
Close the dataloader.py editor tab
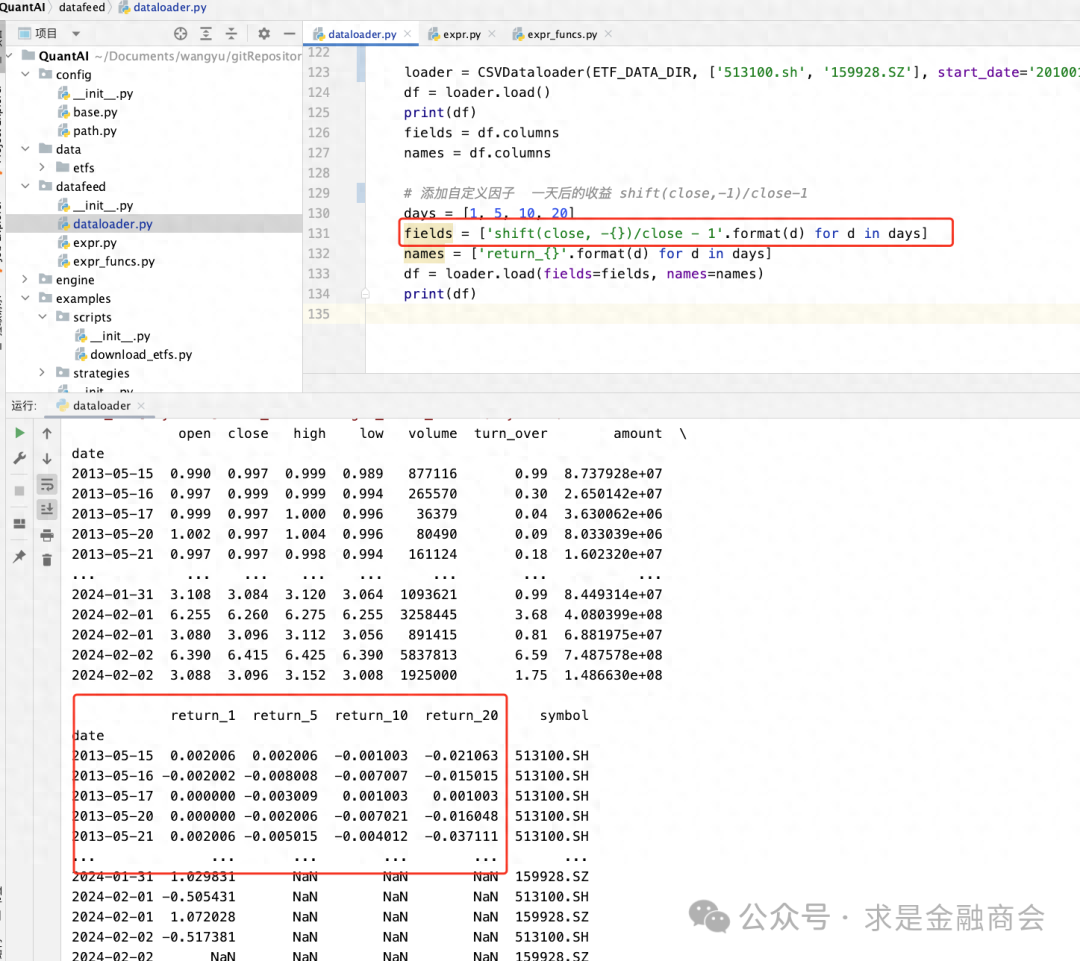click(x=408, y=33)
